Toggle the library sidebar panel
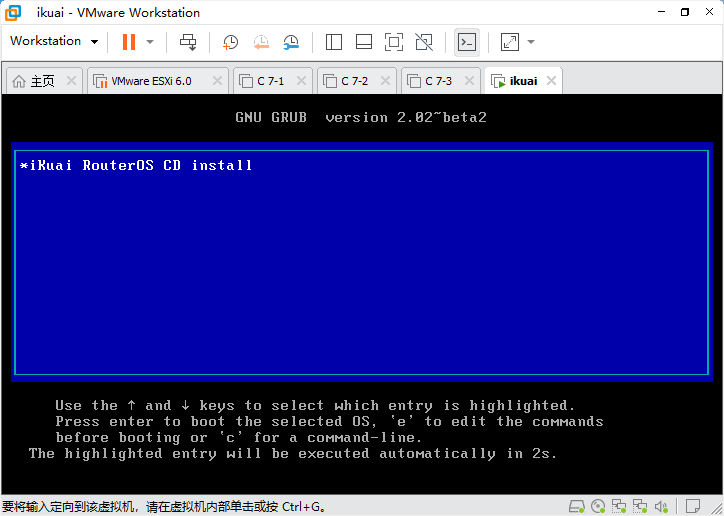Screen dimensions: 724x516 pos(334,42)
